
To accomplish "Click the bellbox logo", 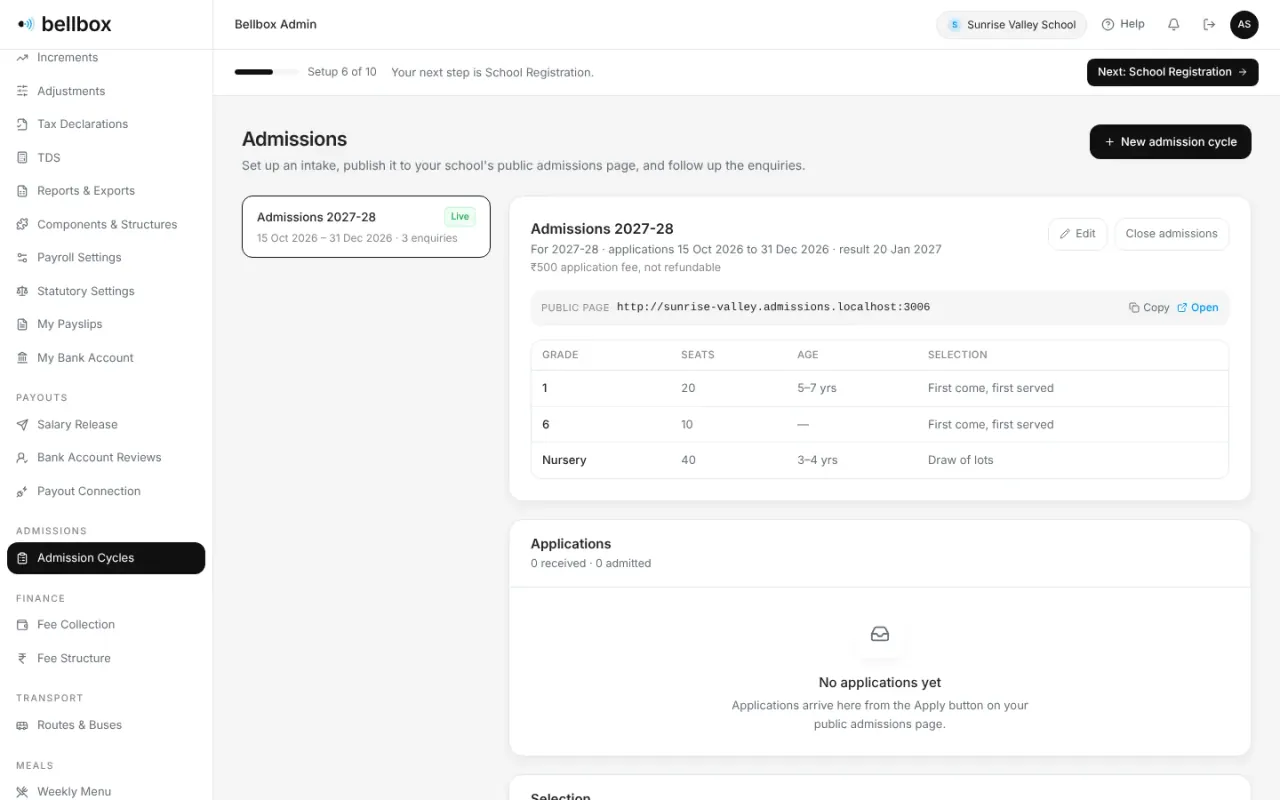I will tap(65, 24).
